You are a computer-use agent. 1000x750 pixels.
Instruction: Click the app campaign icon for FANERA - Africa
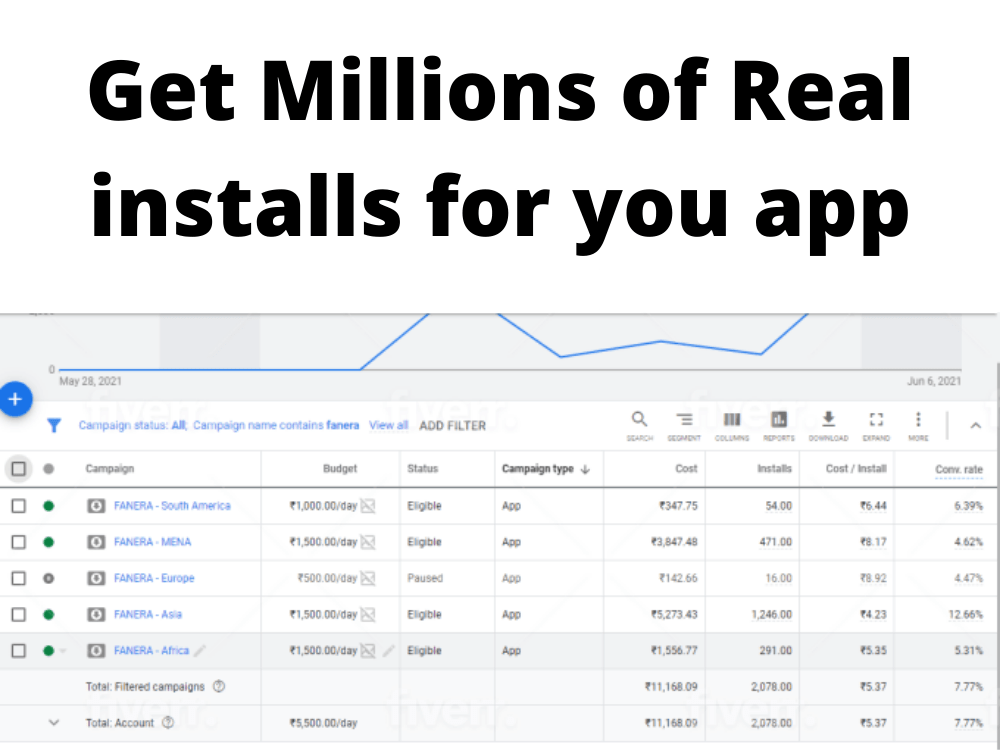(x=96, y=651)
